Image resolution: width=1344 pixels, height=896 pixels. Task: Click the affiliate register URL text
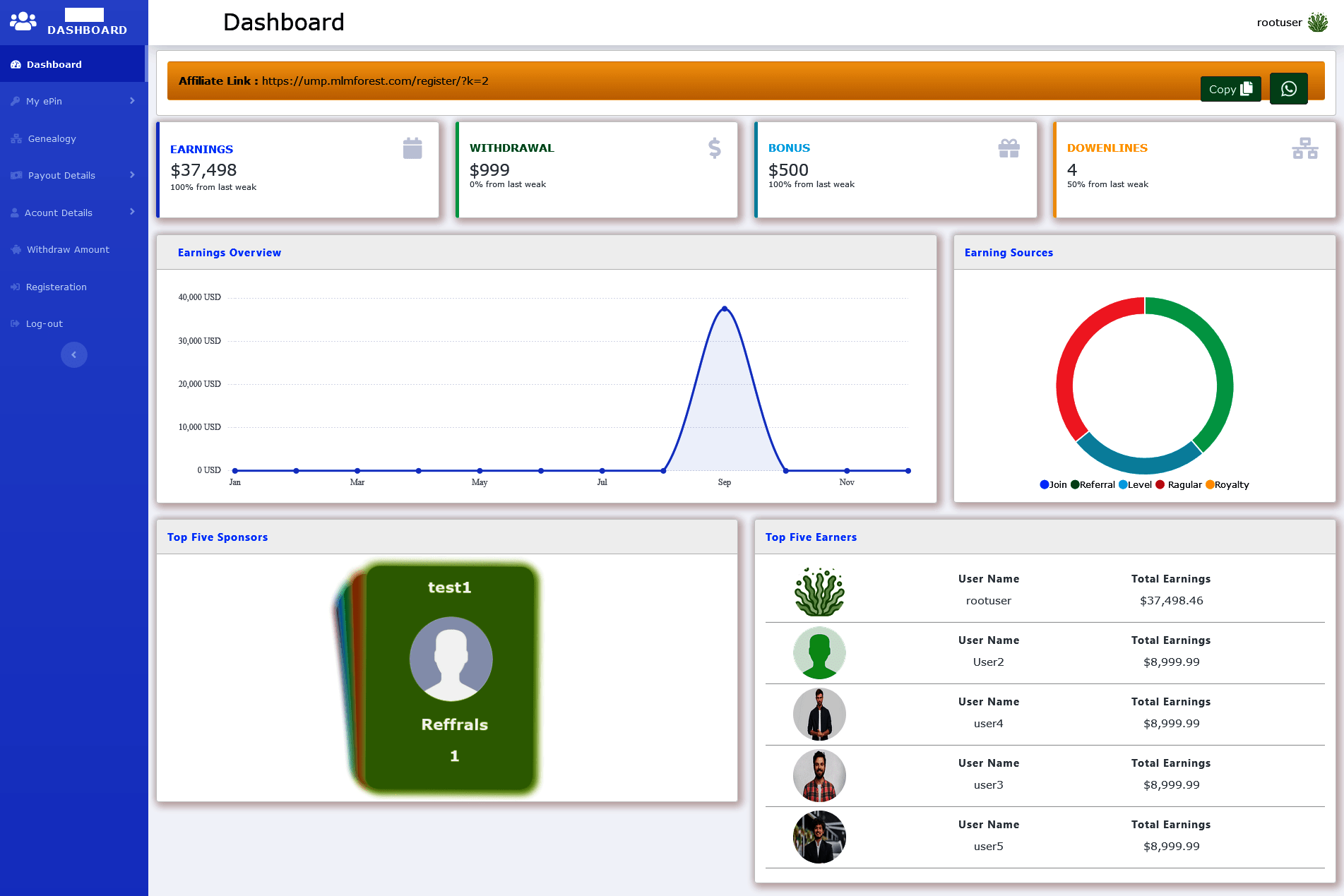tap(375, 81)
